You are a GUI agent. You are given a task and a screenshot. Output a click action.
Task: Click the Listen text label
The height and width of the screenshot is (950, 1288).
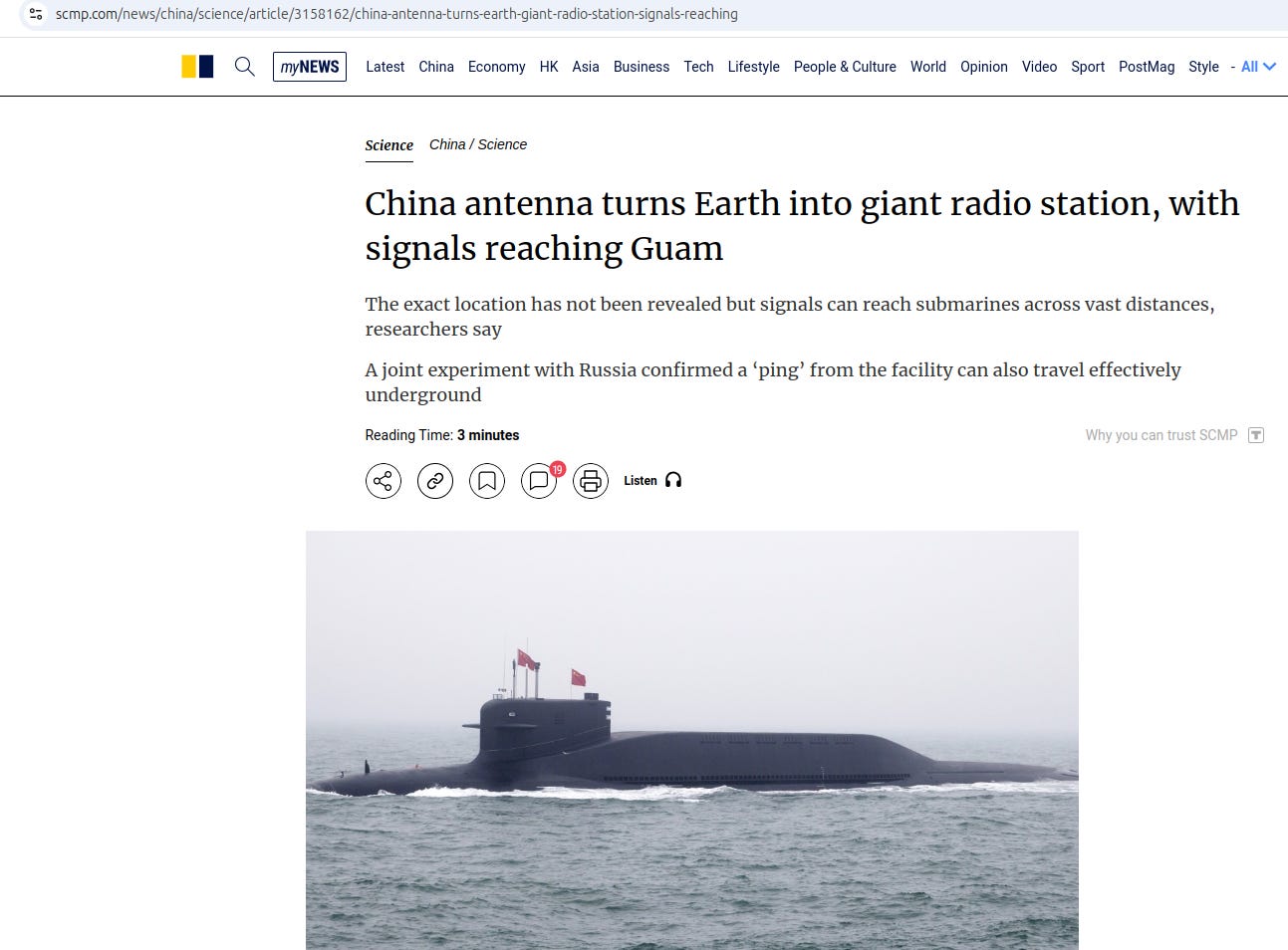pos(641,480)
